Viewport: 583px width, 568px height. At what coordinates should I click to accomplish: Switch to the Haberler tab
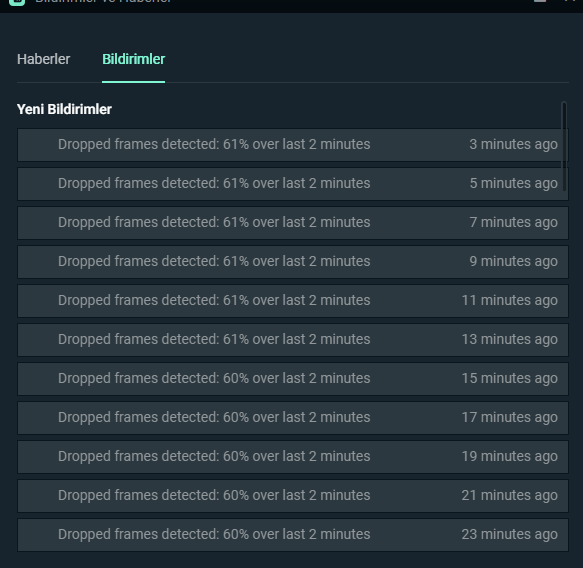[x=44, y=59]
